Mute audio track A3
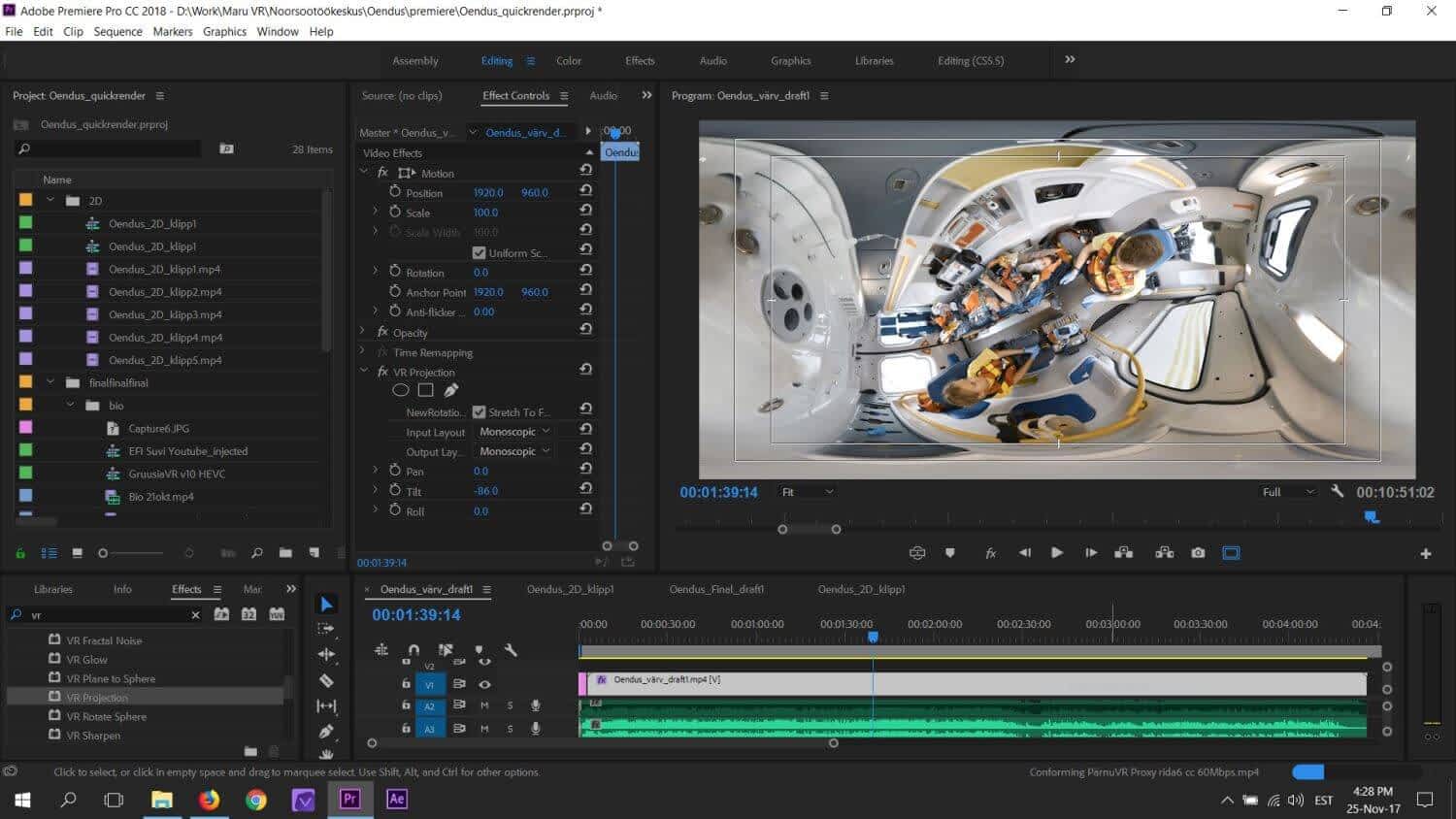 tap(484, 729)
